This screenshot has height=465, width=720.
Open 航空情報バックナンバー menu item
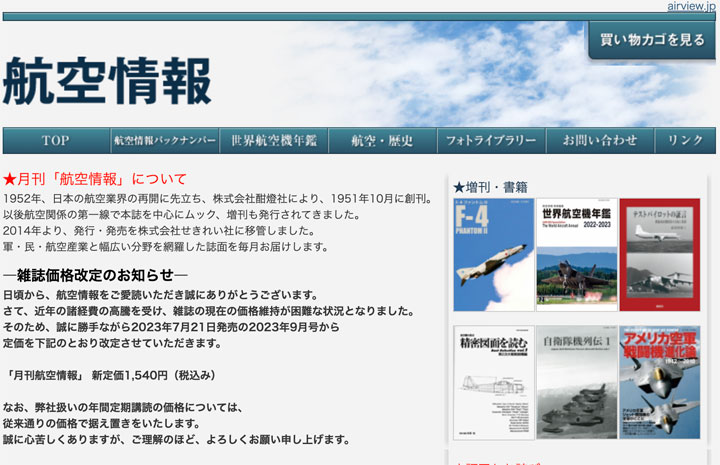pos(165,141)
